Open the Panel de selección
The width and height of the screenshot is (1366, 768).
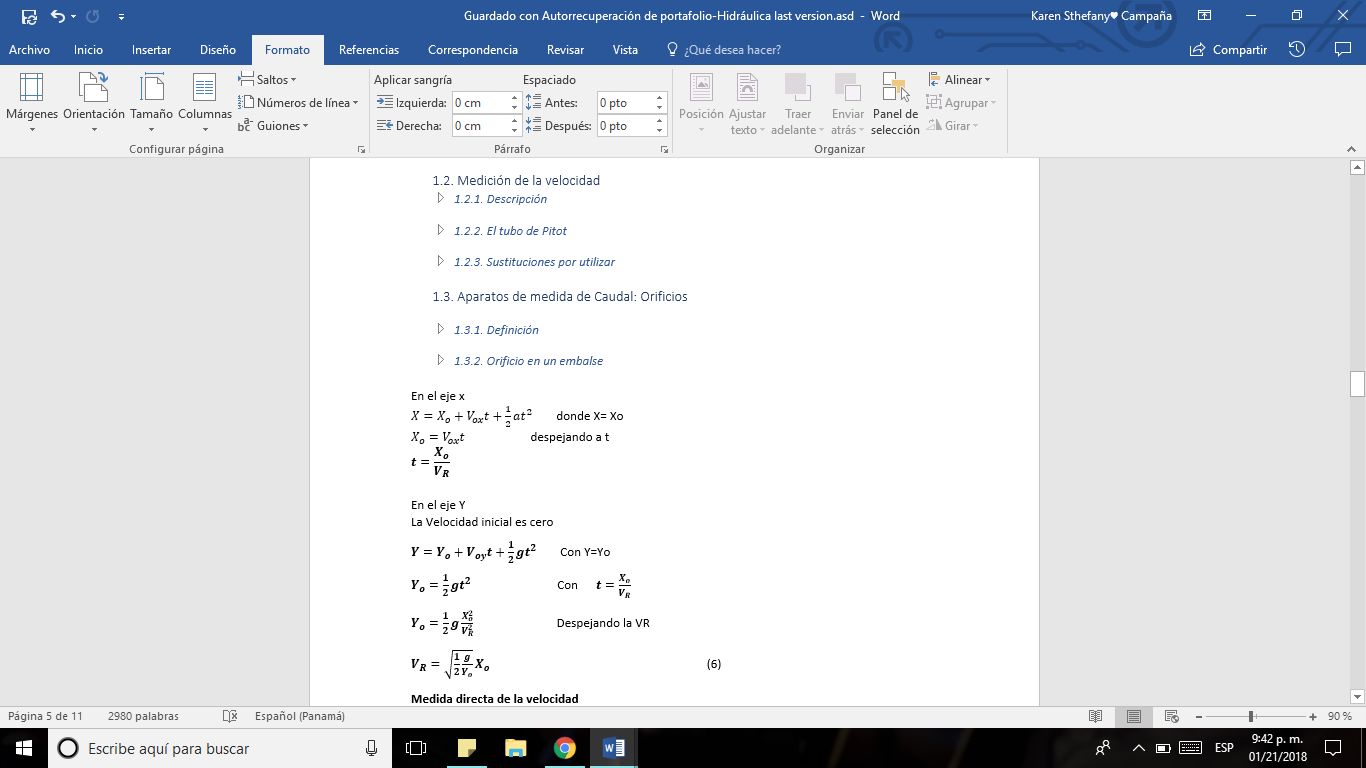coord(895,104)
